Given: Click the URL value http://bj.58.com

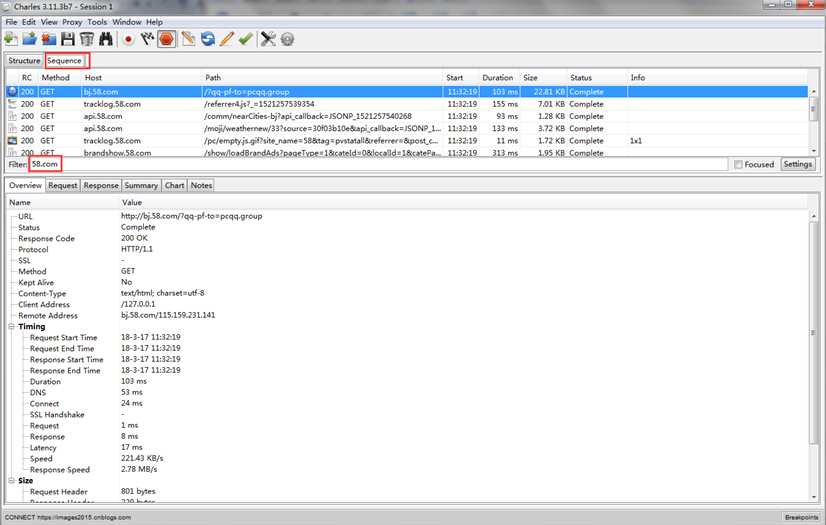Looking at the screenshot, I should pos(191,216).
